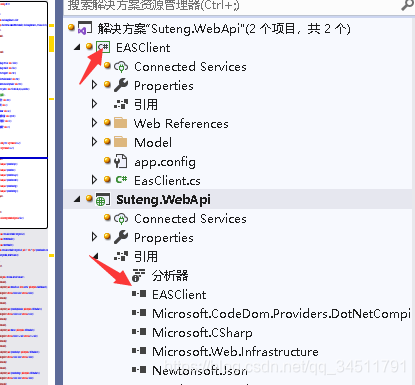Screen dimensions: 415x385
Task: Click the code minimap scrollbar viewport
Action: coord(23,115)
